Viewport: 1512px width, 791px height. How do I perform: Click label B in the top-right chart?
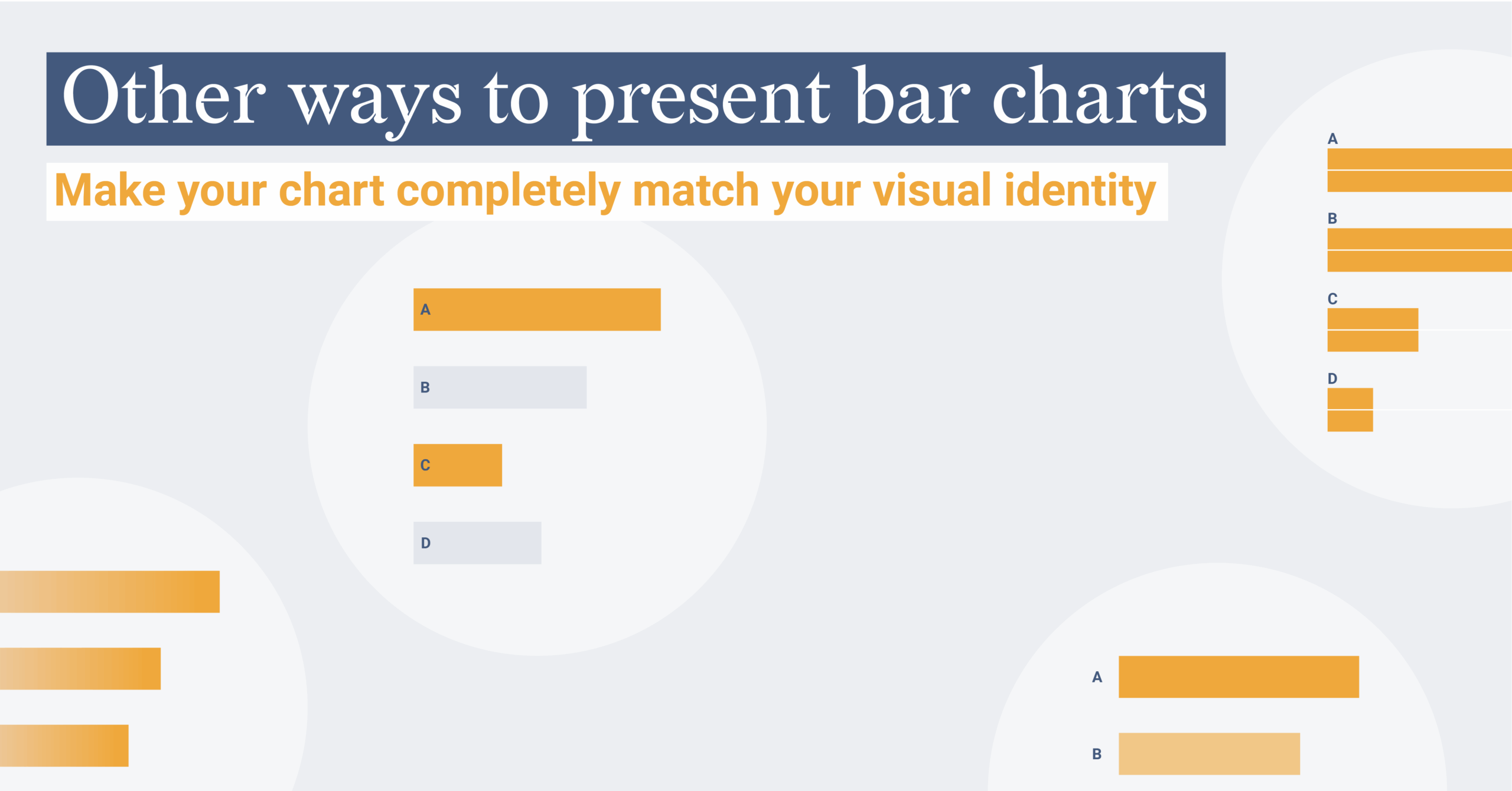[x=1332, y=218]
